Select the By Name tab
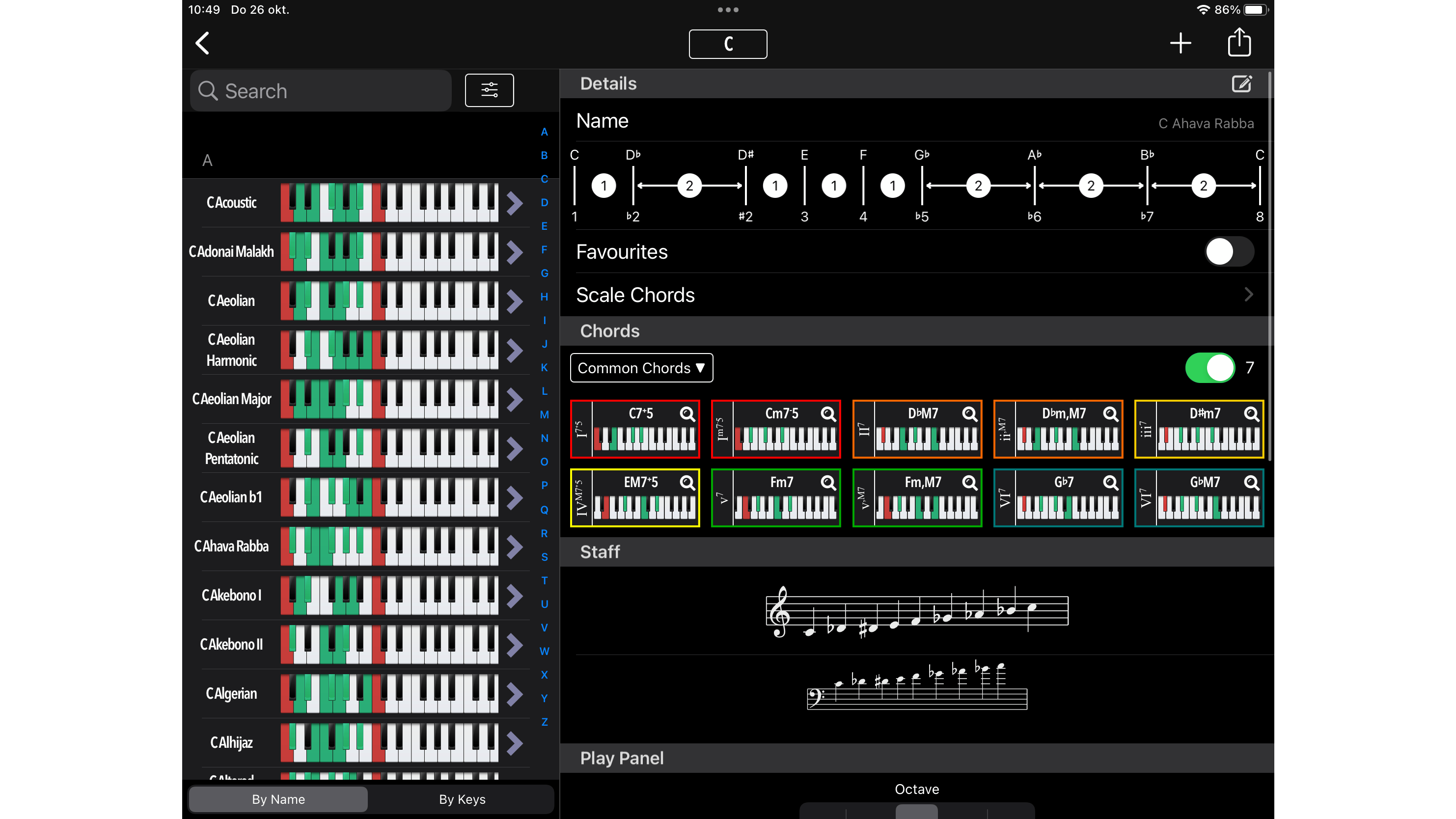This screenshot has width=1456, height=819. pyautogui.click(x=278, y=799)
